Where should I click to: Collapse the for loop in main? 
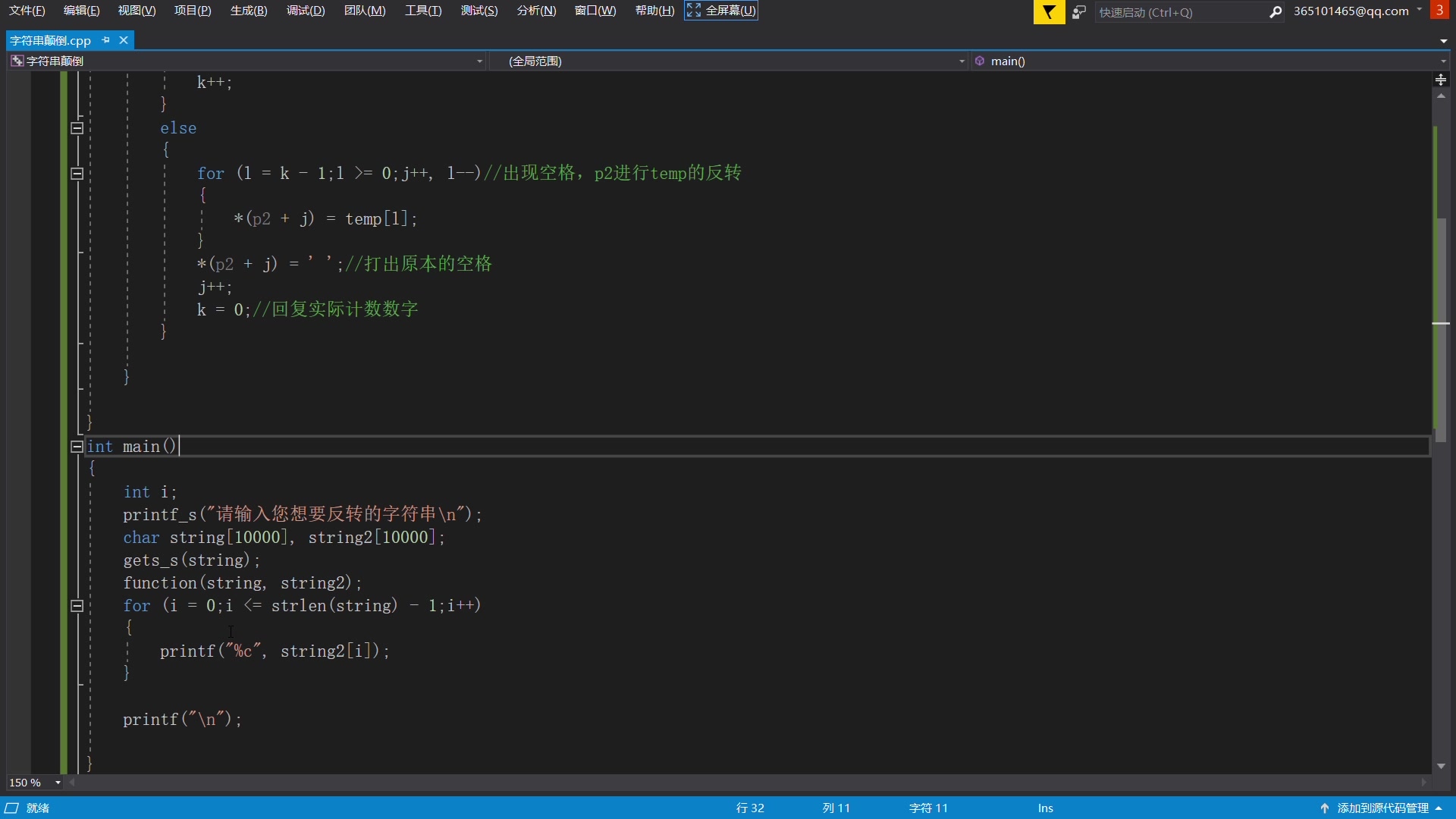tap(77, 606)
